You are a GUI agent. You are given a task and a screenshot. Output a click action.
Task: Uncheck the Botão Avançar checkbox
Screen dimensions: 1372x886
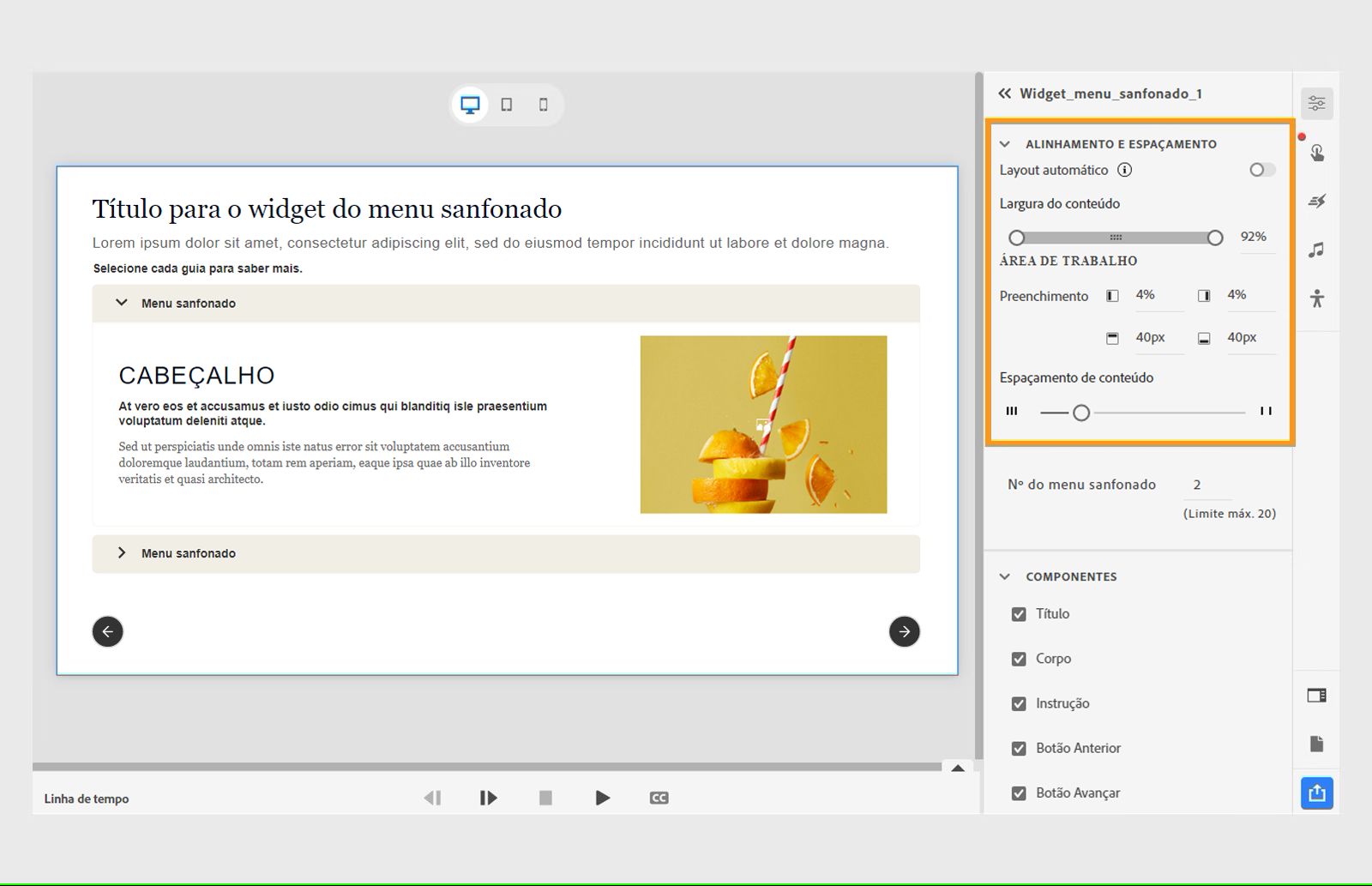(x=1019, y=793)
